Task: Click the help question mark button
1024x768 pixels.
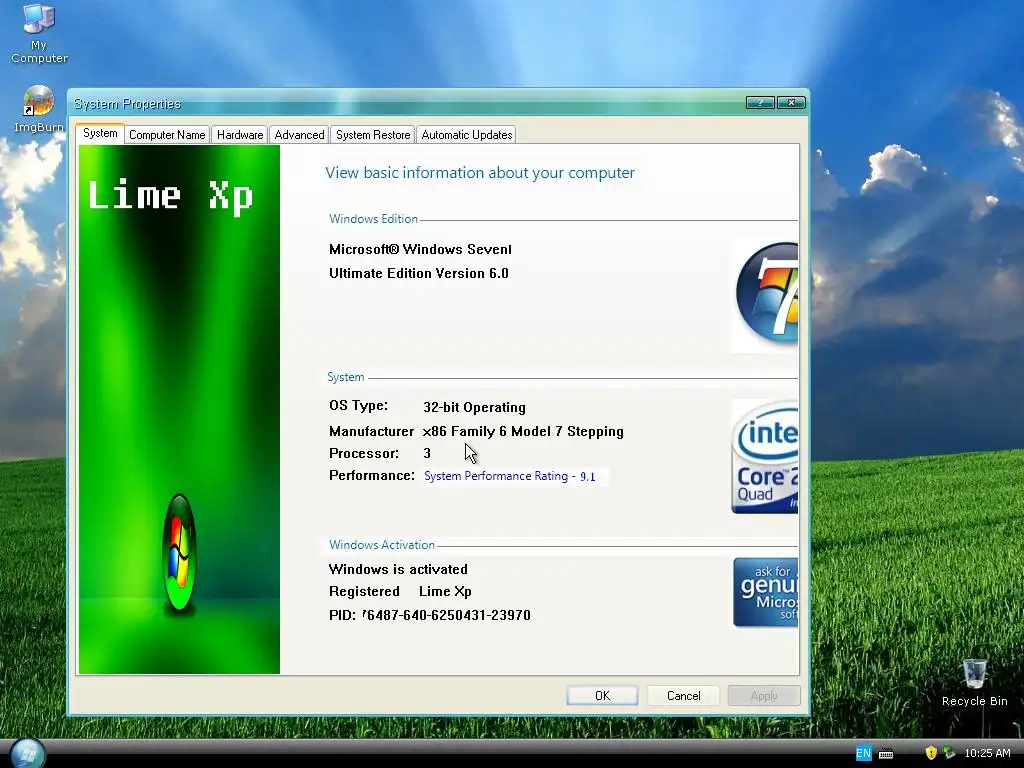Action: 760,103
